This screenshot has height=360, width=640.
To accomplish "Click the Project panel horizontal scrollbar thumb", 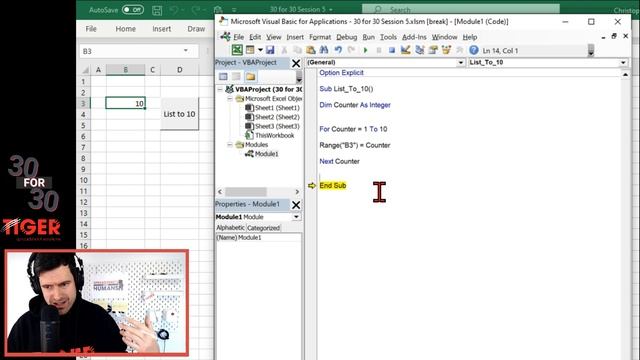I will 246,191.
